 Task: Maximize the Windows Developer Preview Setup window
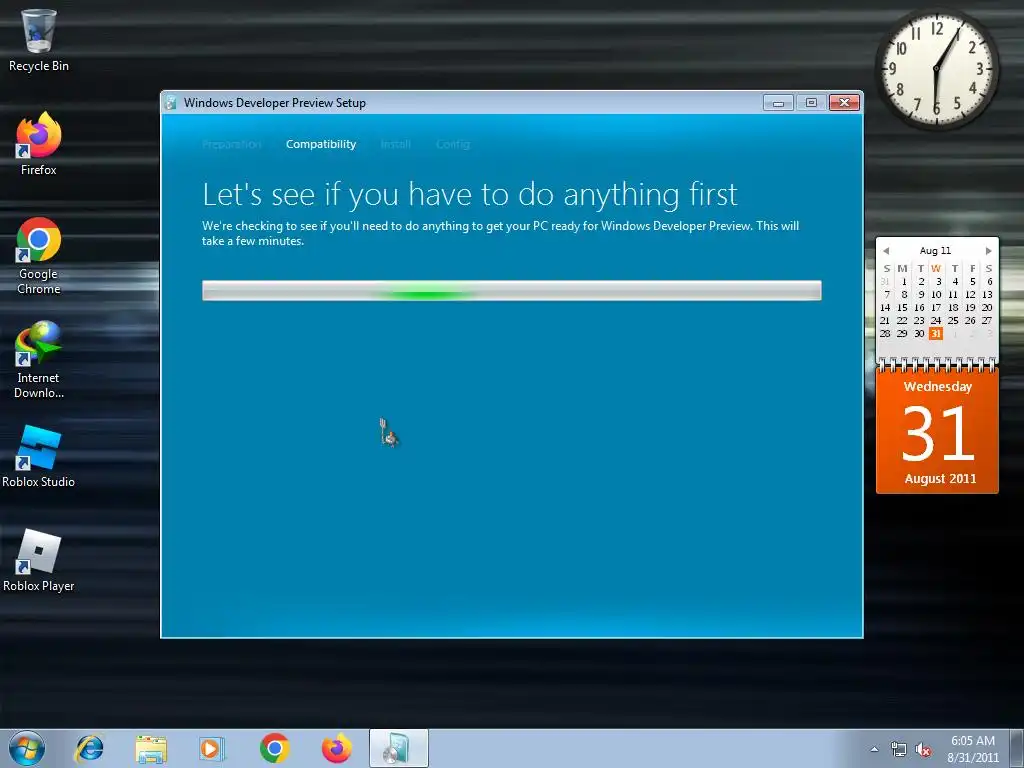point(811,103)
